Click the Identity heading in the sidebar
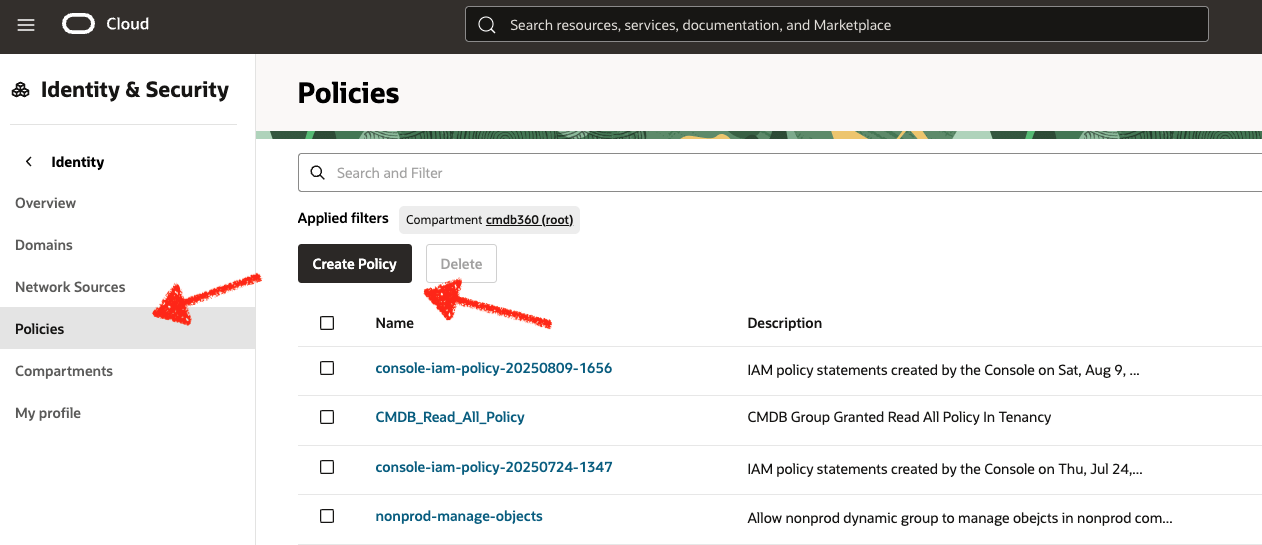Image resolution: width=1262 pixels, height=545 pixels. (x=78, y=162)
